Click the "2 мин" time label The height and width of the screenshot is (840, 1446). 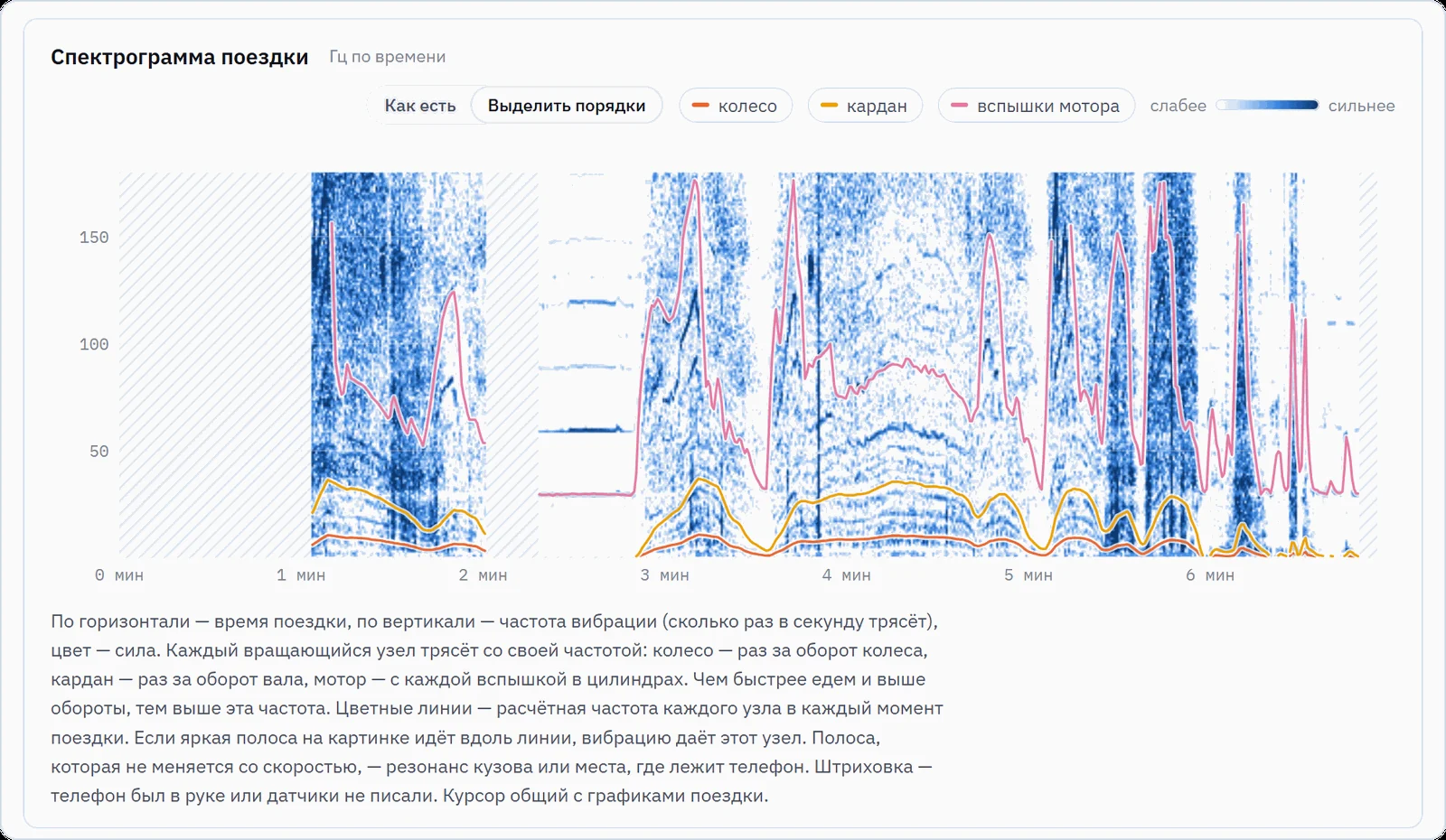(483, 575)
